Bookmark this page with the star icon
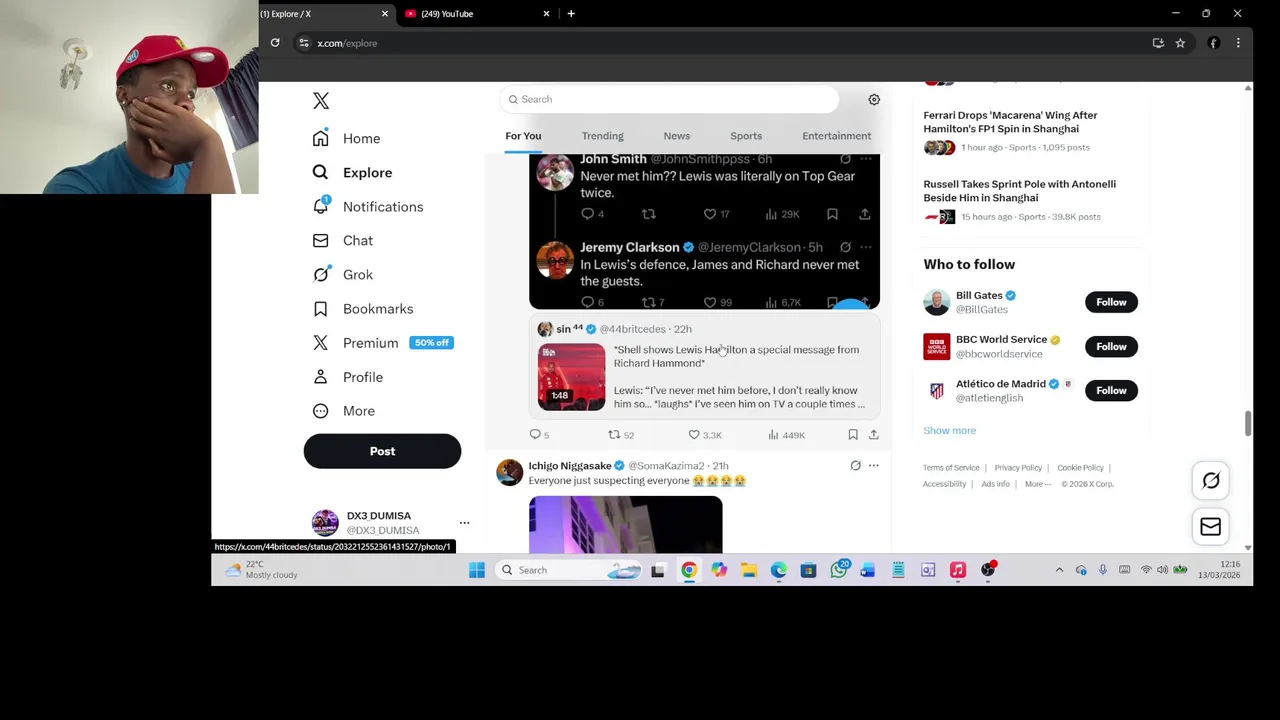The width and height of the screenshot is (1280, 720). click(1180, 43)
